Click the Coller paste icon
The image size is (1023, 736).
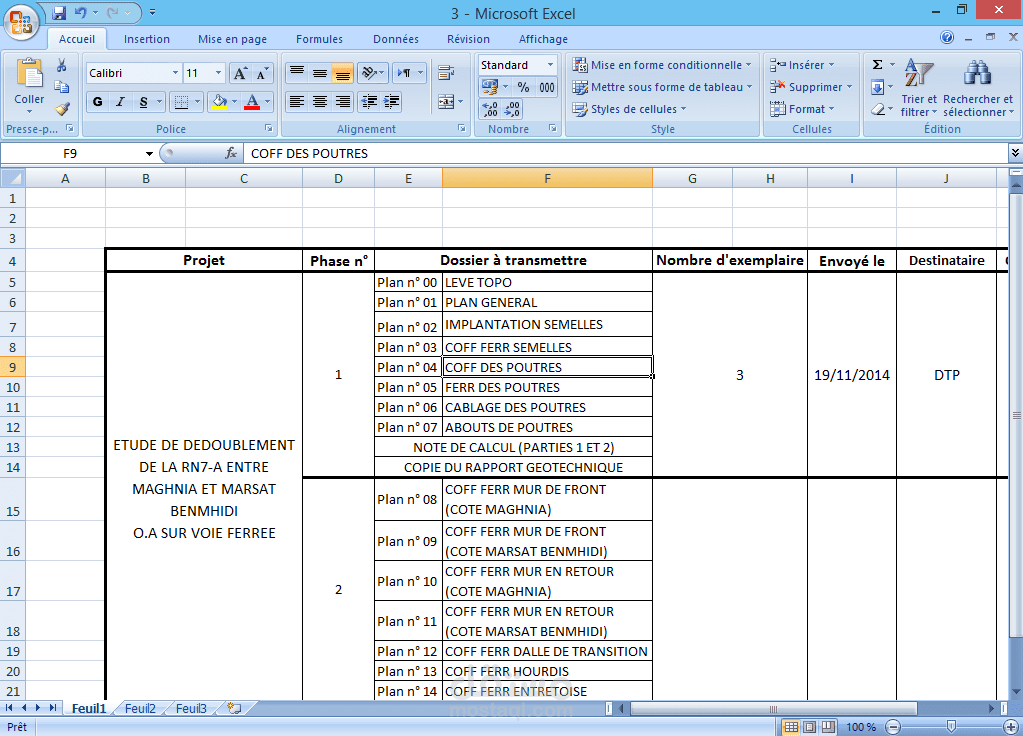(29, 73)
